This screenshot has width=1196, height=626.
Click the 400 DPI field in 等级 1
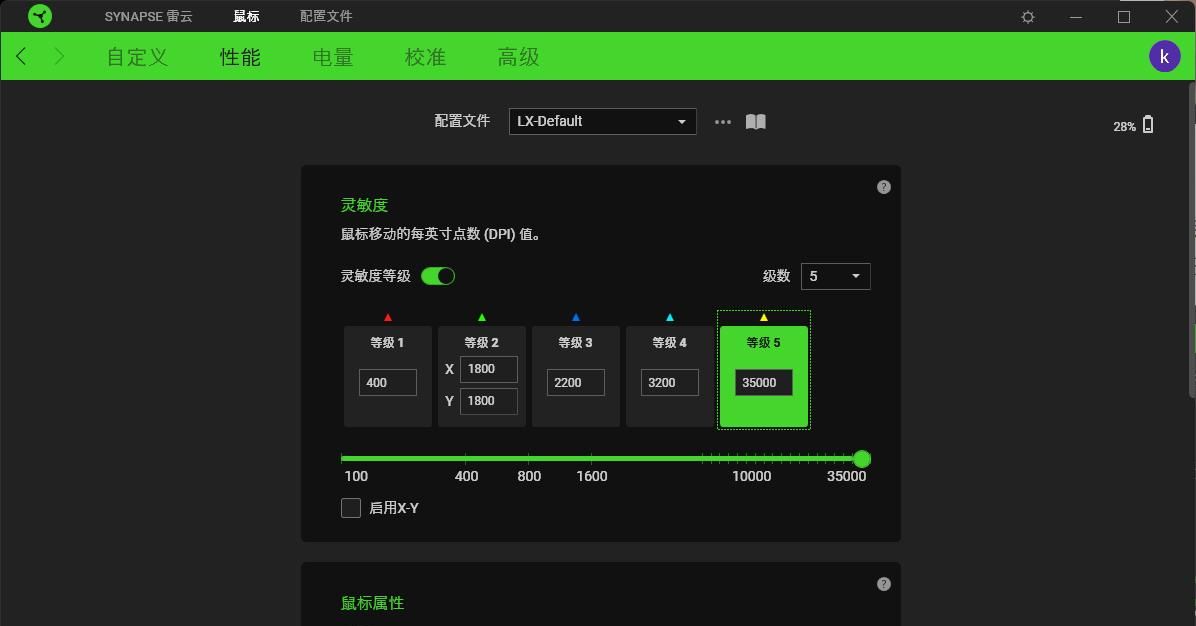(387, 383)
